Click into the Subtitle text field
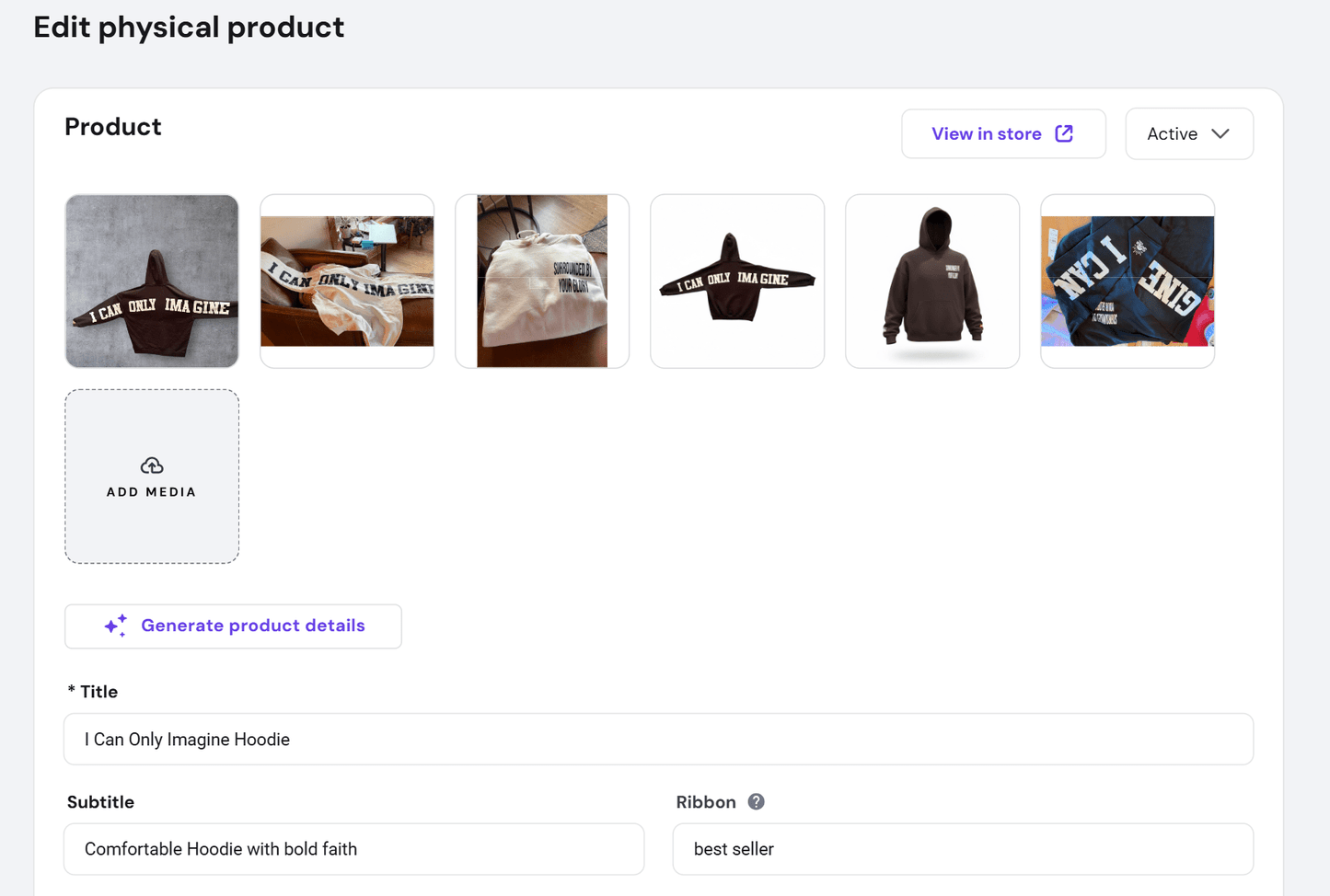Screen dimensions: 1330x896 [353, 849]
